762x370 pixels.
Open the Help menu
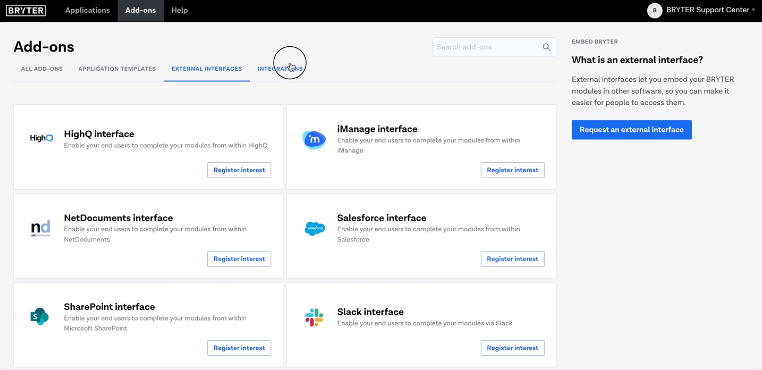click(x=179, y=10)
